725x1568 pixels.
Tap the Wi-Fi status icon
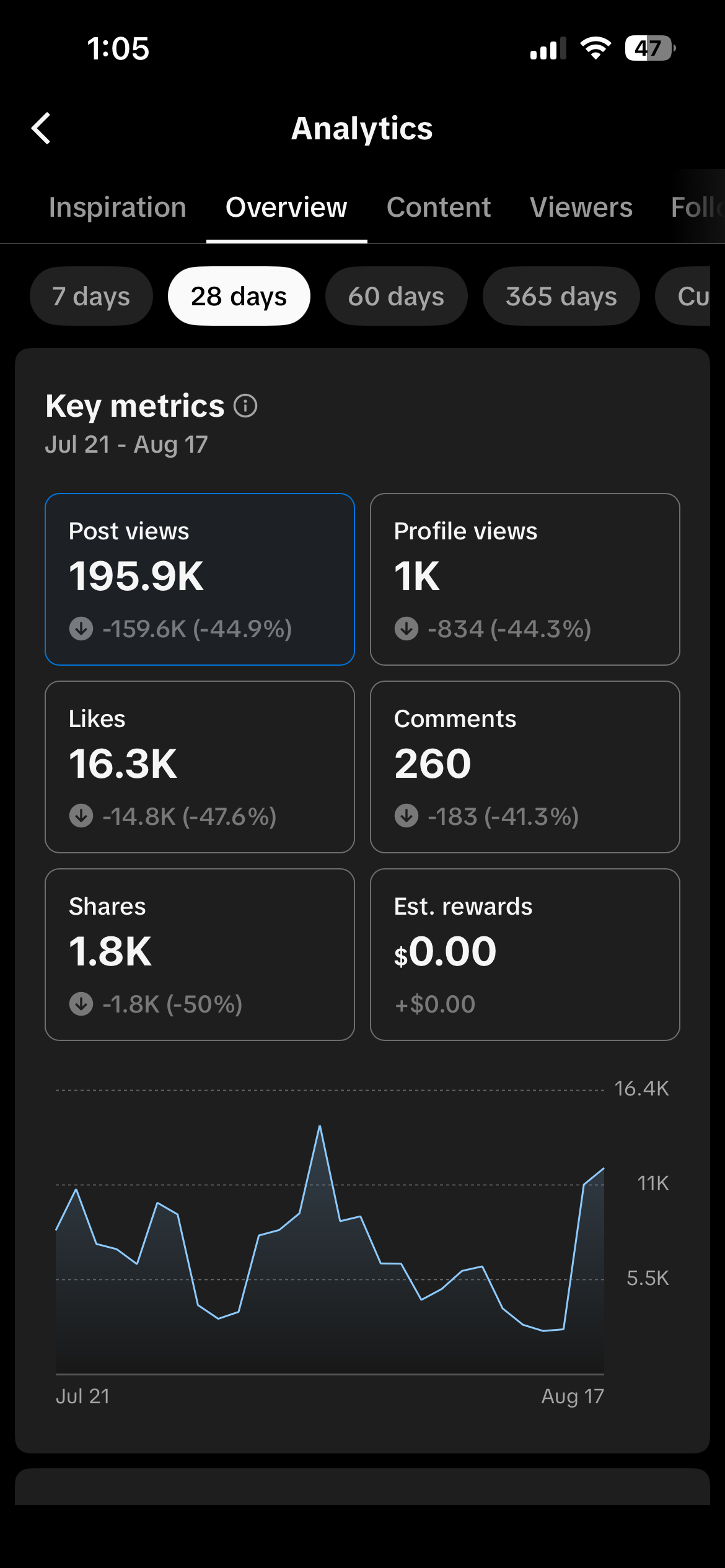tap(595, 48)
